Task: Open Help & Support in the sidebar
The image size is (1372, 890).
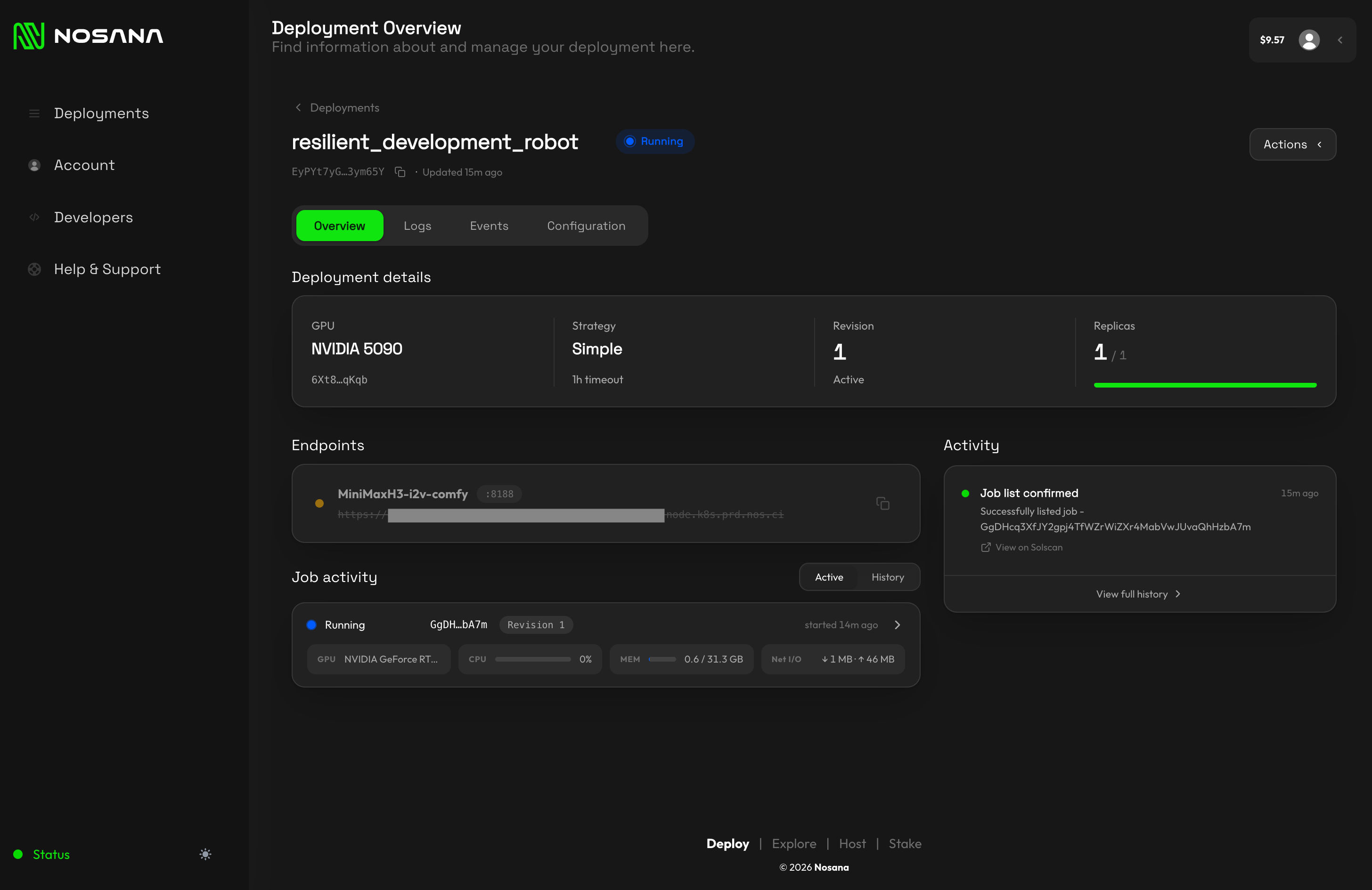Action: [107, 269]
